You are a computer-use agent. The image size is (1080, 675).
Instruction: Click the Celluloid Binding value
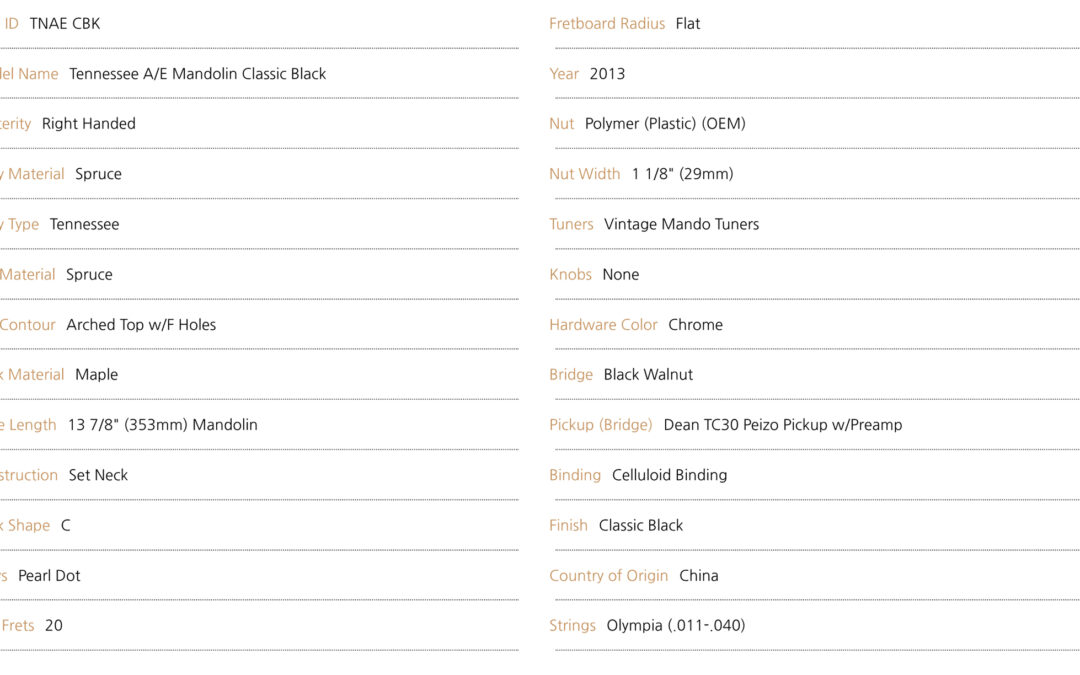669,475
